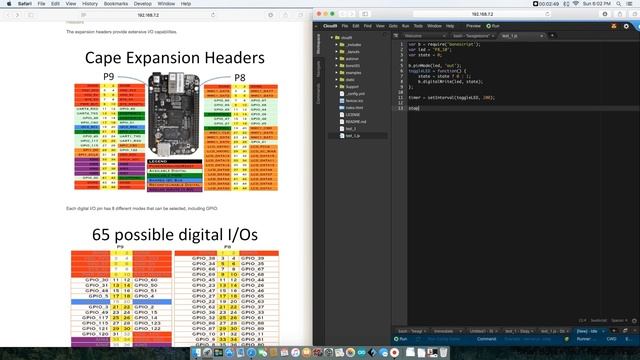This screenshot has height=360, width=640.
Task: Reload the page in left Safari window
Action: click(x=213, y=15)
